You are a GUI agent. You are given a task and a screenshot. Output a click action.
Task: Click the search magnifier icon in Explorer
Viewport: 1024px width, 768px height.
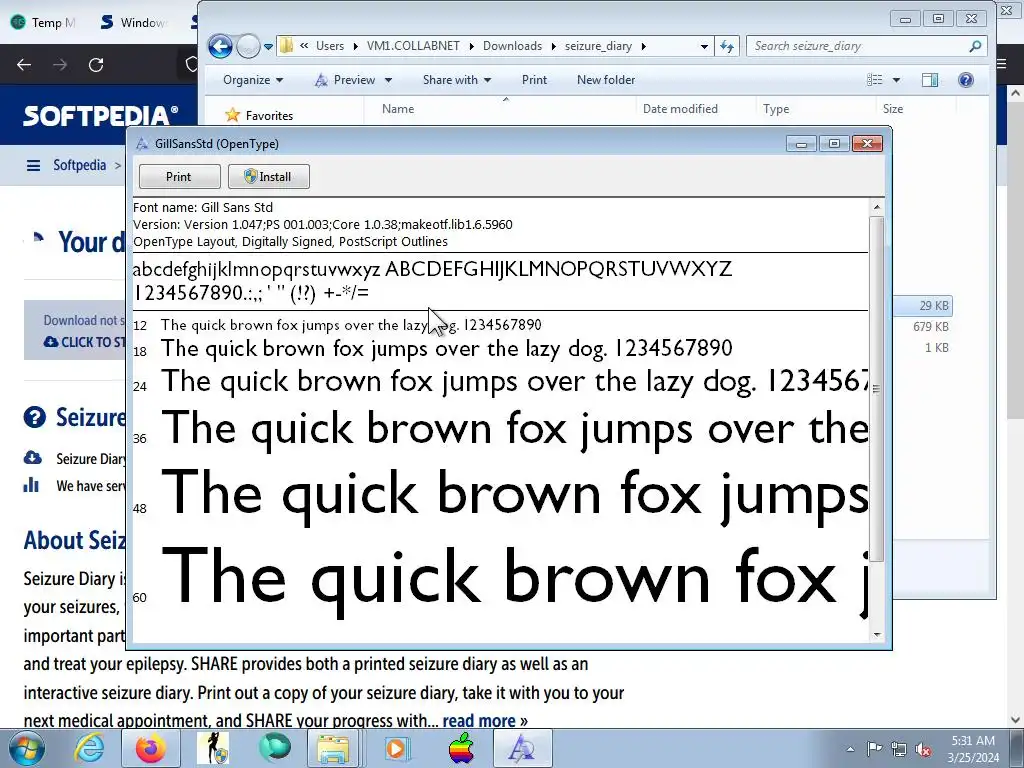pos(975,46)
